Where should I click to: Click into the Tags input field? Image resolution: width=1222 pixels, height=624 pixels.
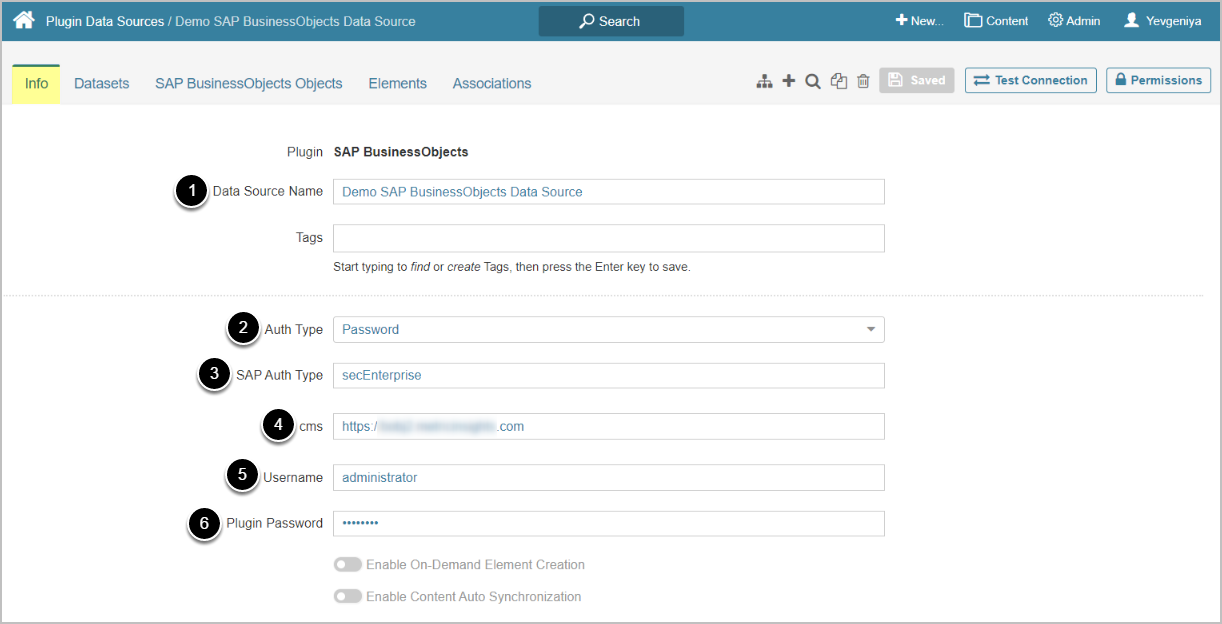tap(608, 238)
